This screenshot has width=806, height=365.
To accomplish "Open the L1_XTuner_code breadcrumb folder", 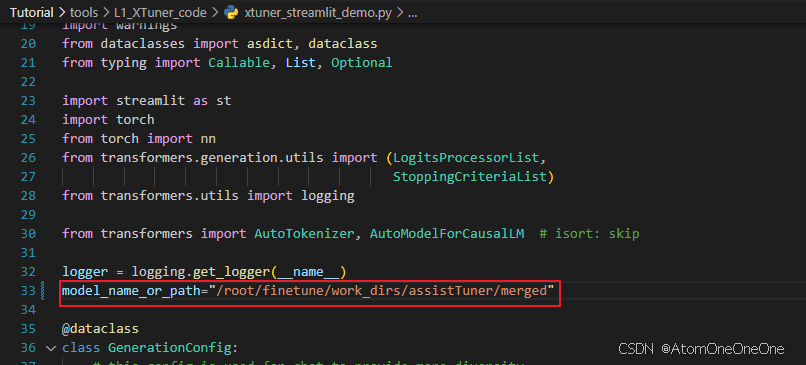I will click(x=160, y=13).
